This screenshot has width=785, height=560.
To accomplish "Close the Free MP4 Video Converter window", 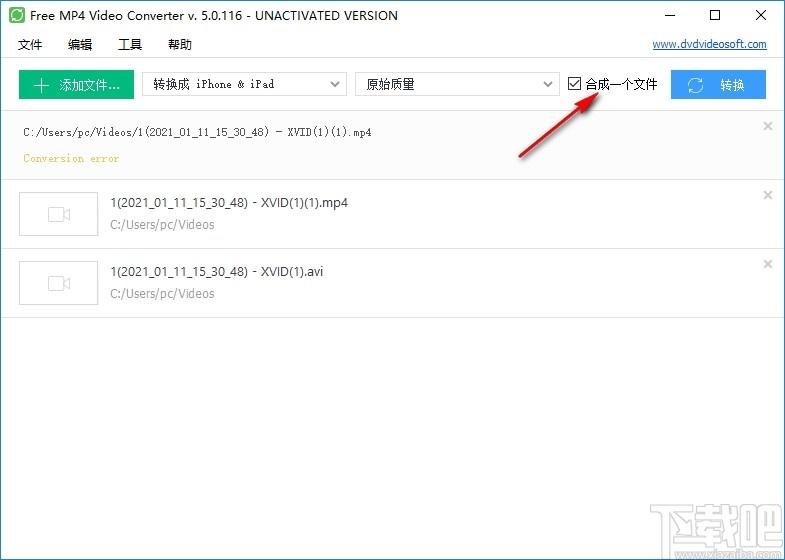I will 761,15.
